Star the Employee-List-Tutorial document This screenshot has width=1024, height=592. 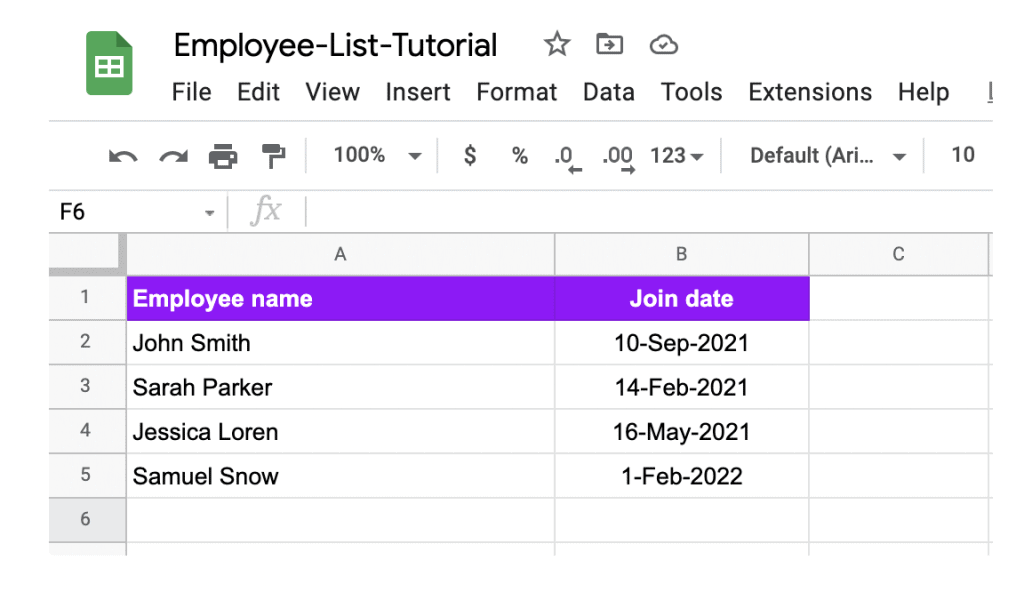556,44
